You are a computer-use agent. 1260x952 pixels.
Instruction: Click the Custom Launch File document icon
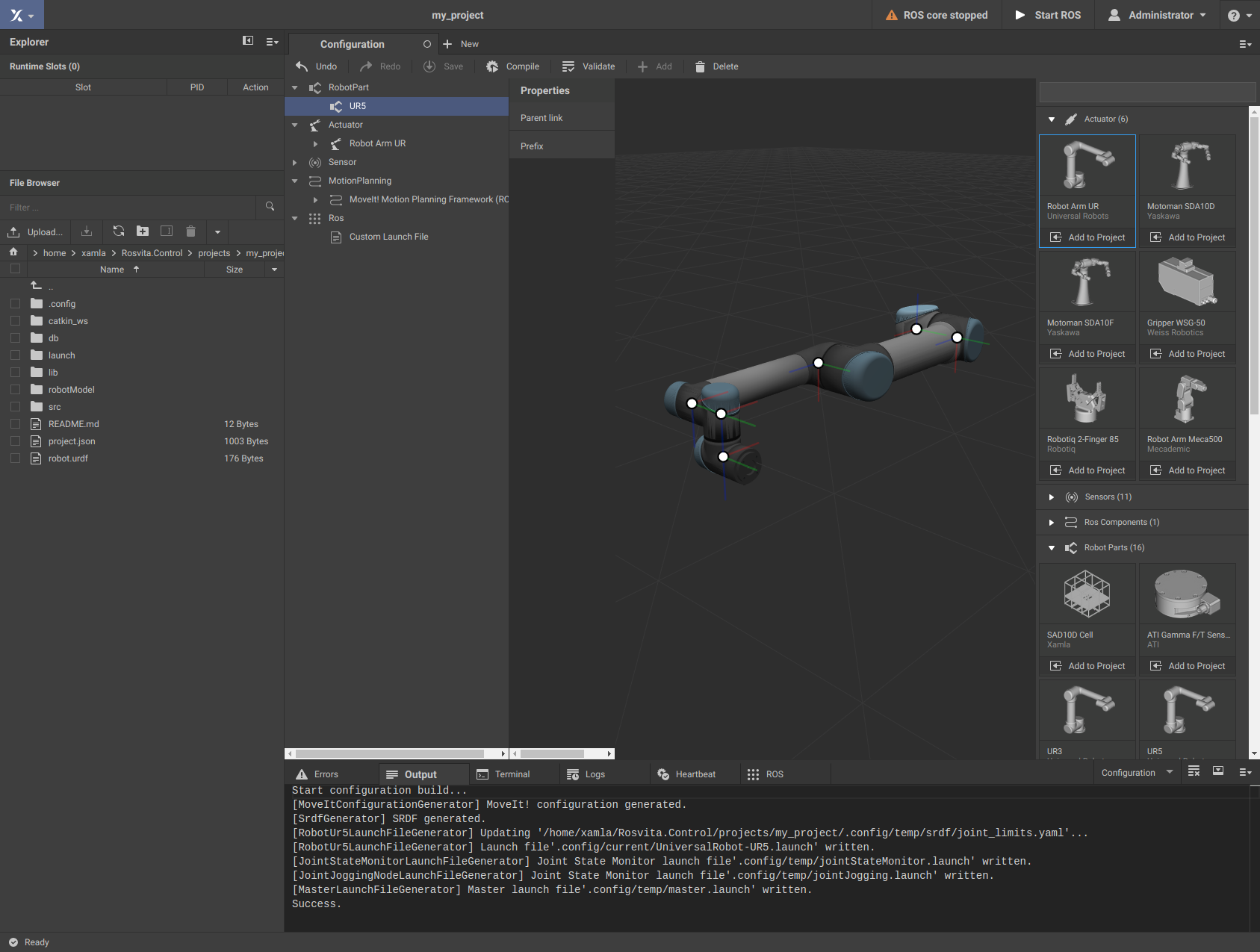[x=336, y=237]
